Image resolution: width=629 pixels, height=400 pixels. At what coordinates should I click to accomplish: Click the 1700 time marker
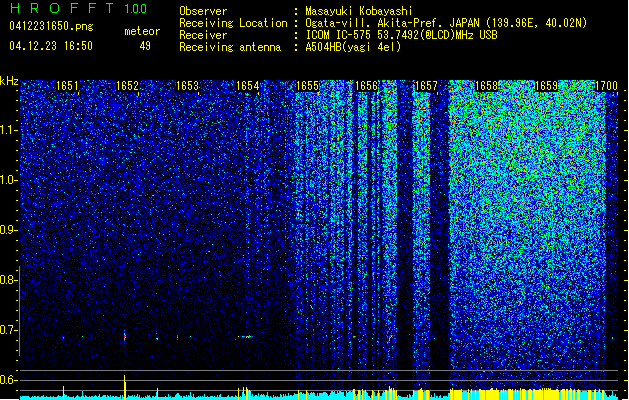click(606, 86)
